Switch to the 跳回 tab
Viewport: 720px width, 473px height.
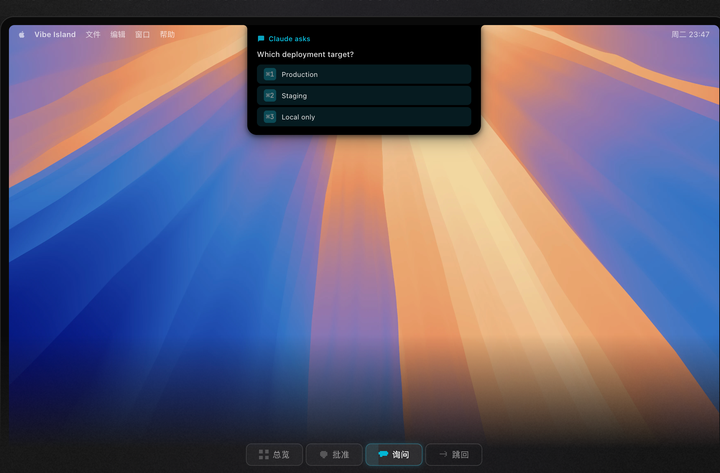[454, 455]
